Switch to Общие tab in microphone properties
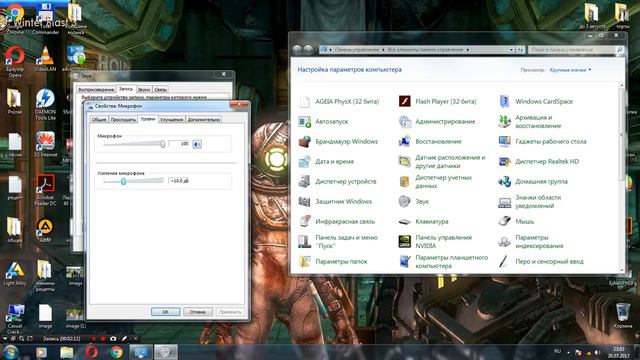The height and width of the screenshot is (360, 640). tap(99, 119)
